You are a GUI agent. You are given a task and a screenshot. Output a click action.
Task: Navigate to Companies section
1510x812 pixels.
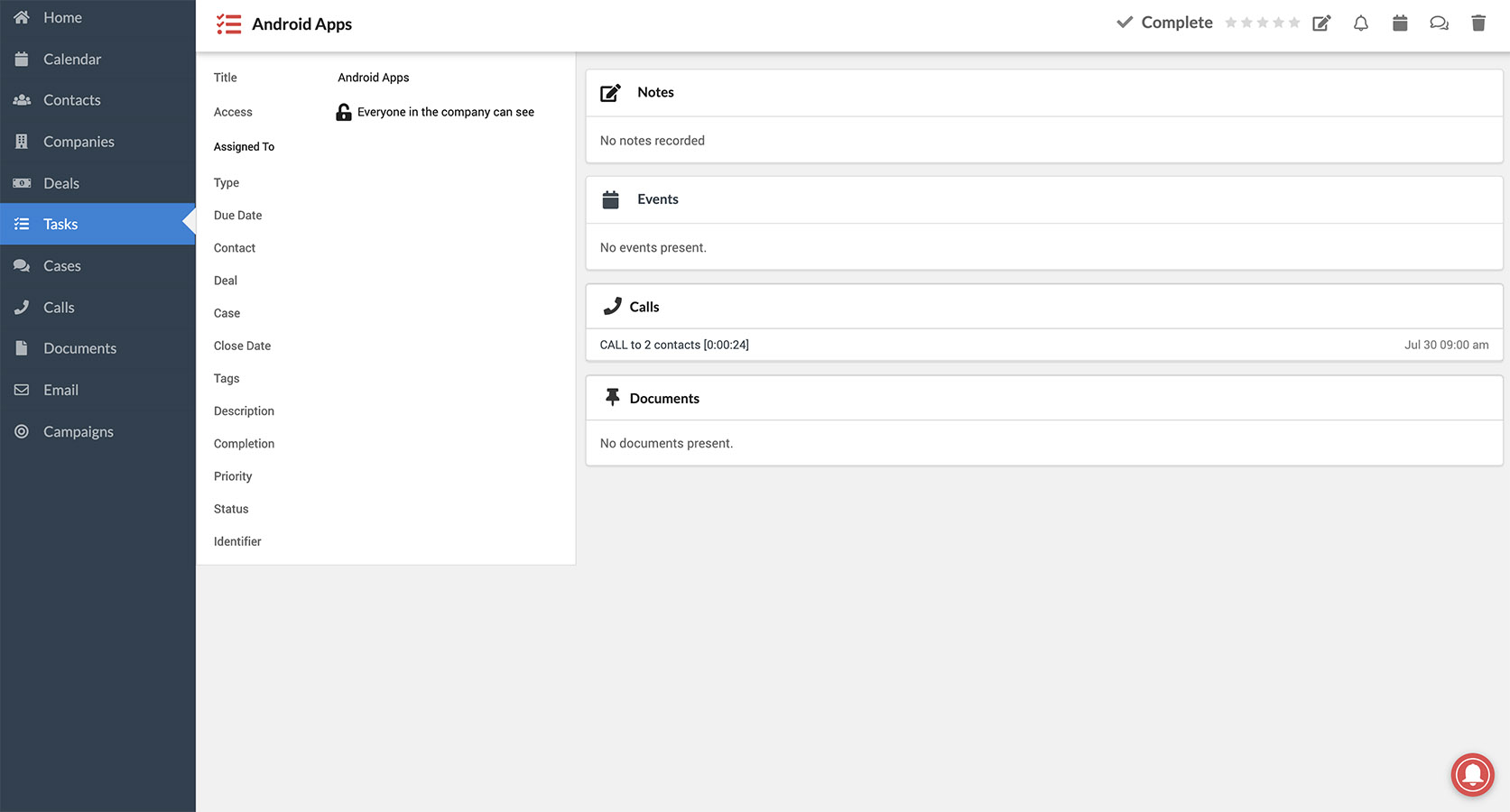[x=97, y=142]
